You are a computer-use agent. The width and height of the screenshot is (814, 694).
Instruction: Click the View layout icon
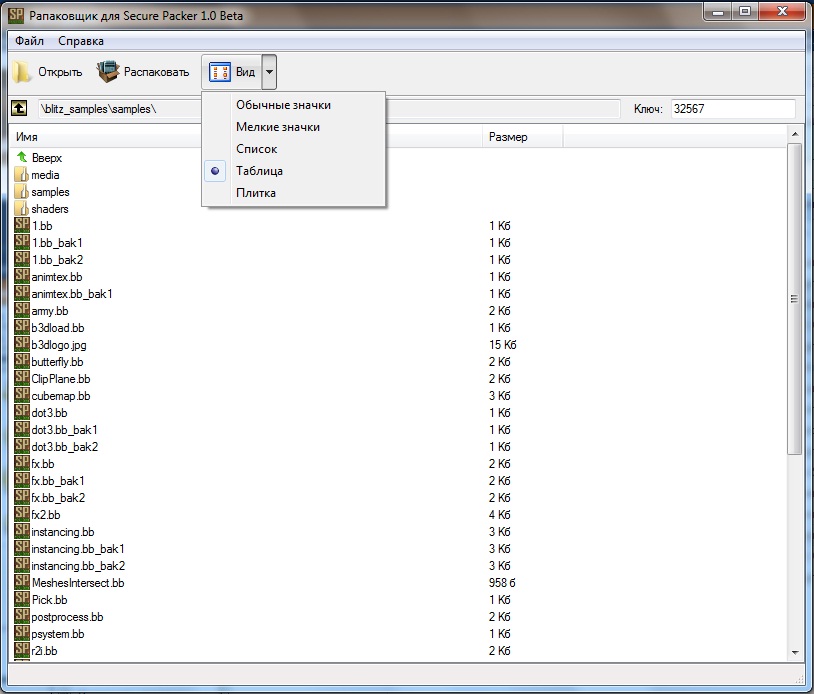pyautogui.click(x=220, y=72)
